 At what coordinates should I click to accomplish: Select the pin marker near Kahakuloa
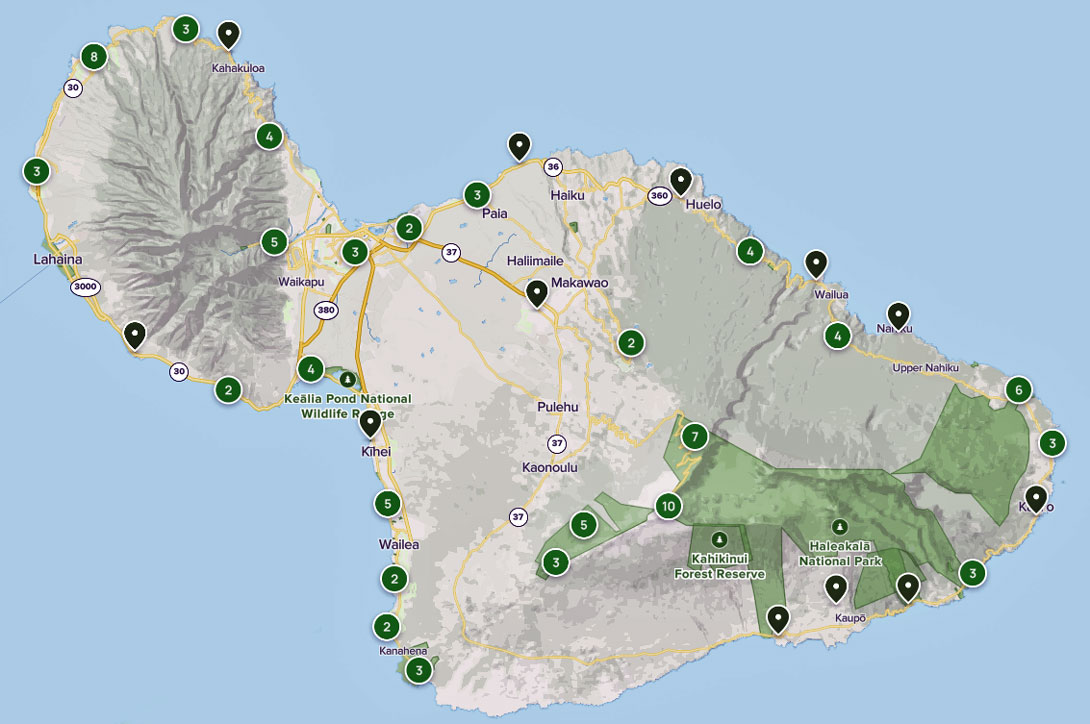pos(229,33)
